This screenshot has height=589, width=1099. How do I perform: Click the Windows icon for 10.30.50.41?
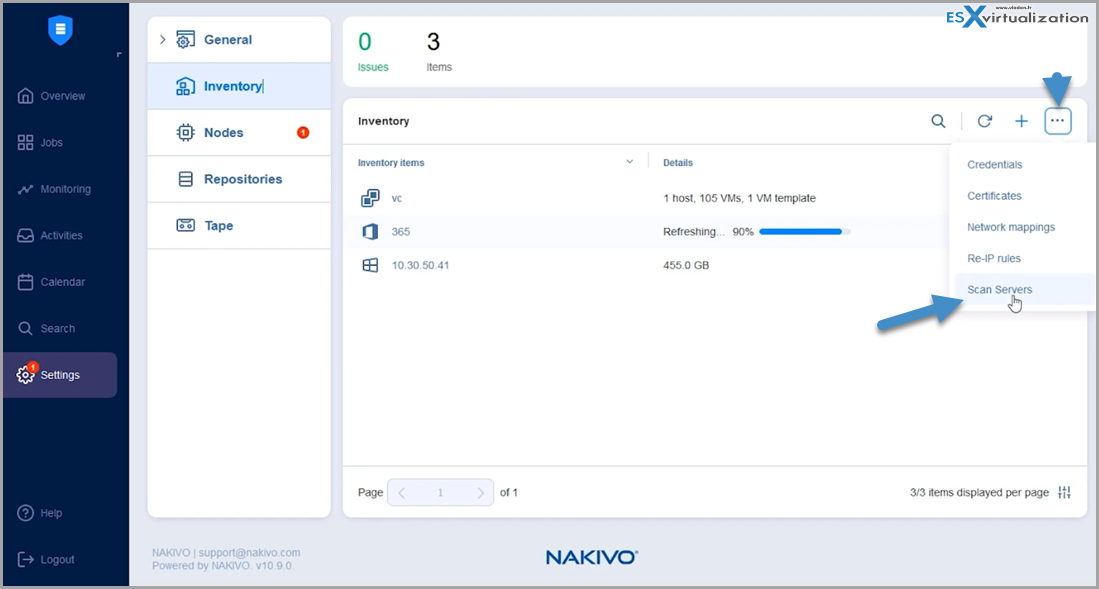[x=370, y=265]
